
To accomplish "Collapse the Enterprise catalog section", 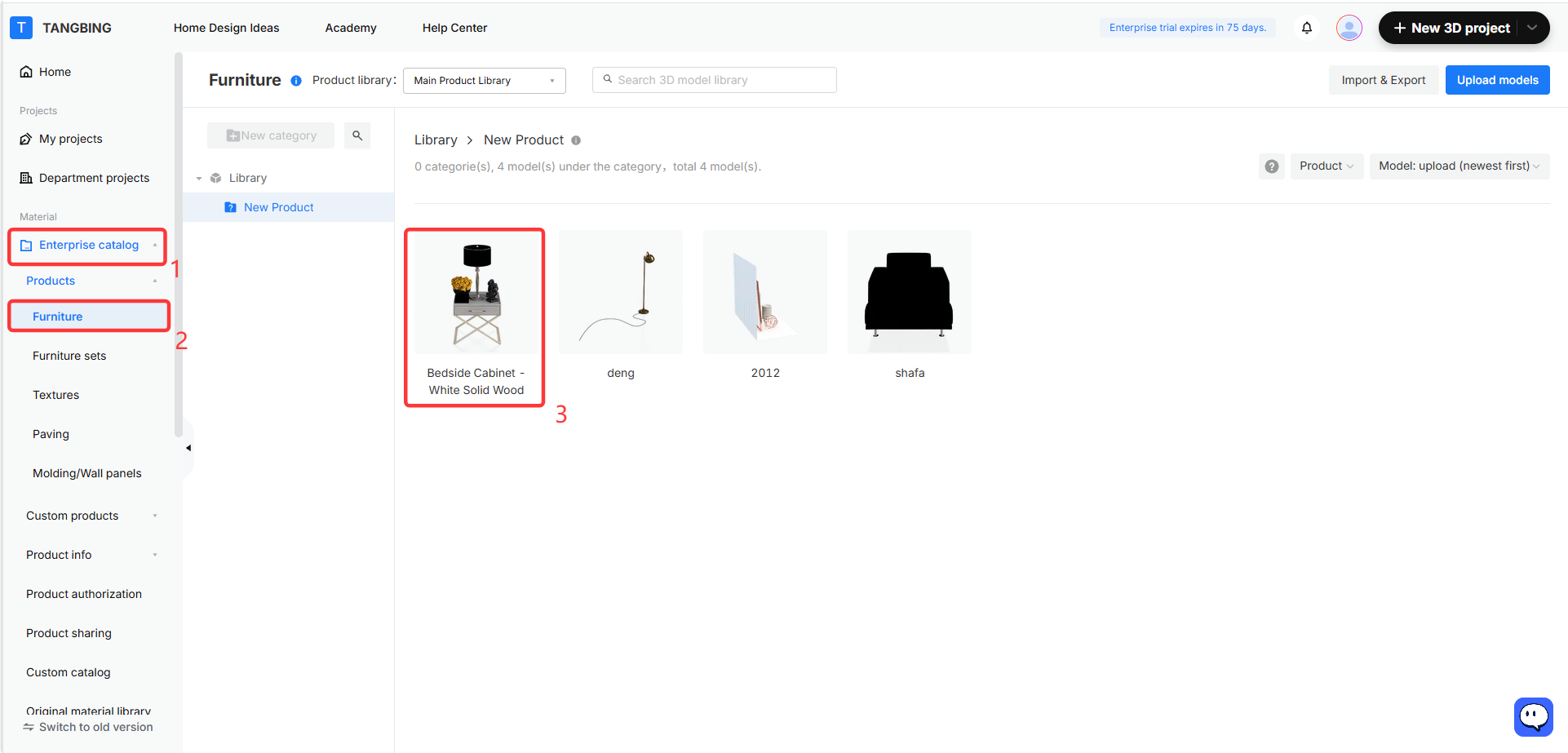I will pyautogui.click(x=155, y=246).
